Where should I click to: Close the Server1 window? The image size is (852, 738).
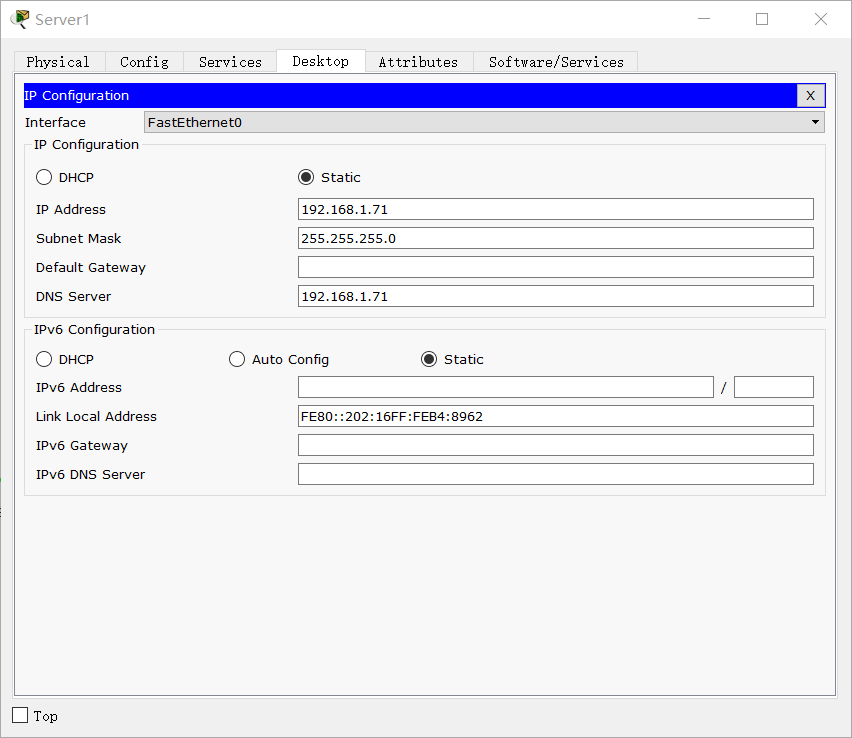(x=820, y=19)
